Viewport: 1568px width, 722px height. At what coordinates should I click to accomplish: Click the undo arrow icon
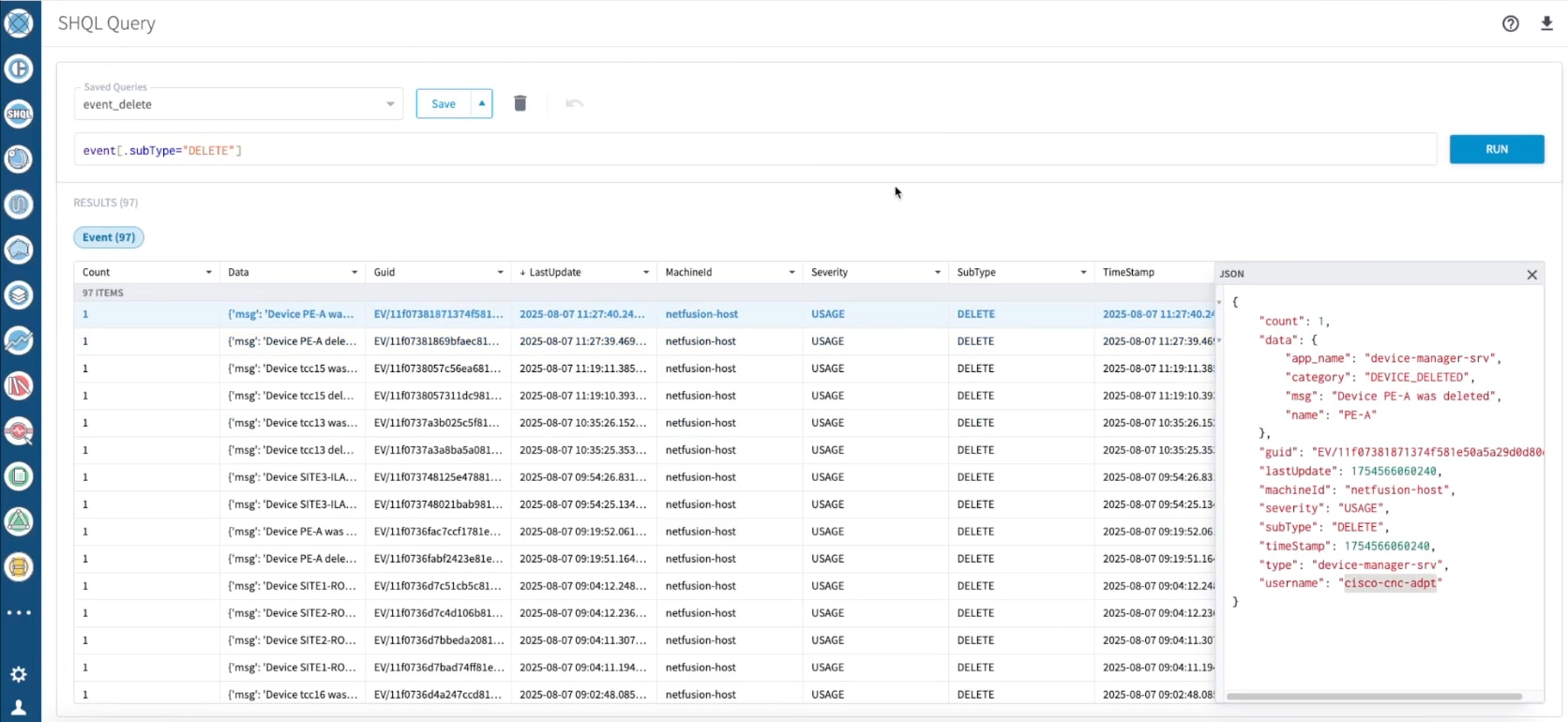click(575, 103)
